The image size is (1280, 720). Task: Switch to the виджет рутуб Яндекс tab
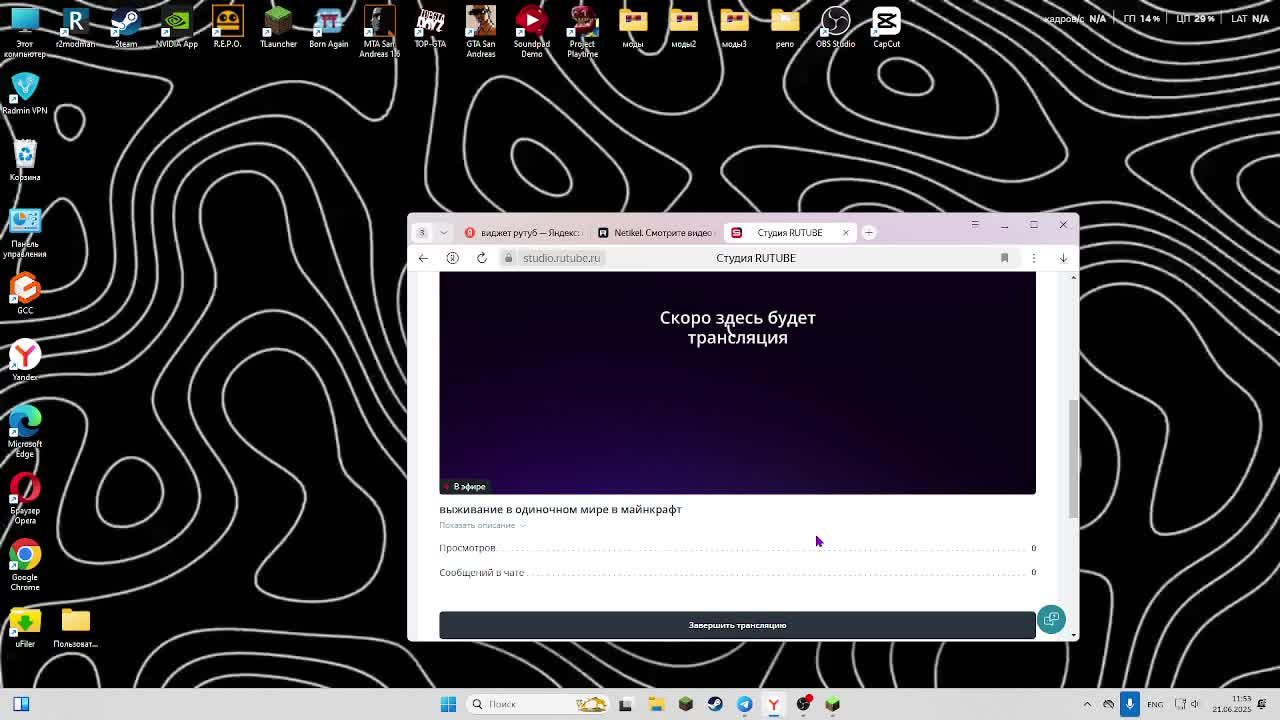click(x=524, y=232)
